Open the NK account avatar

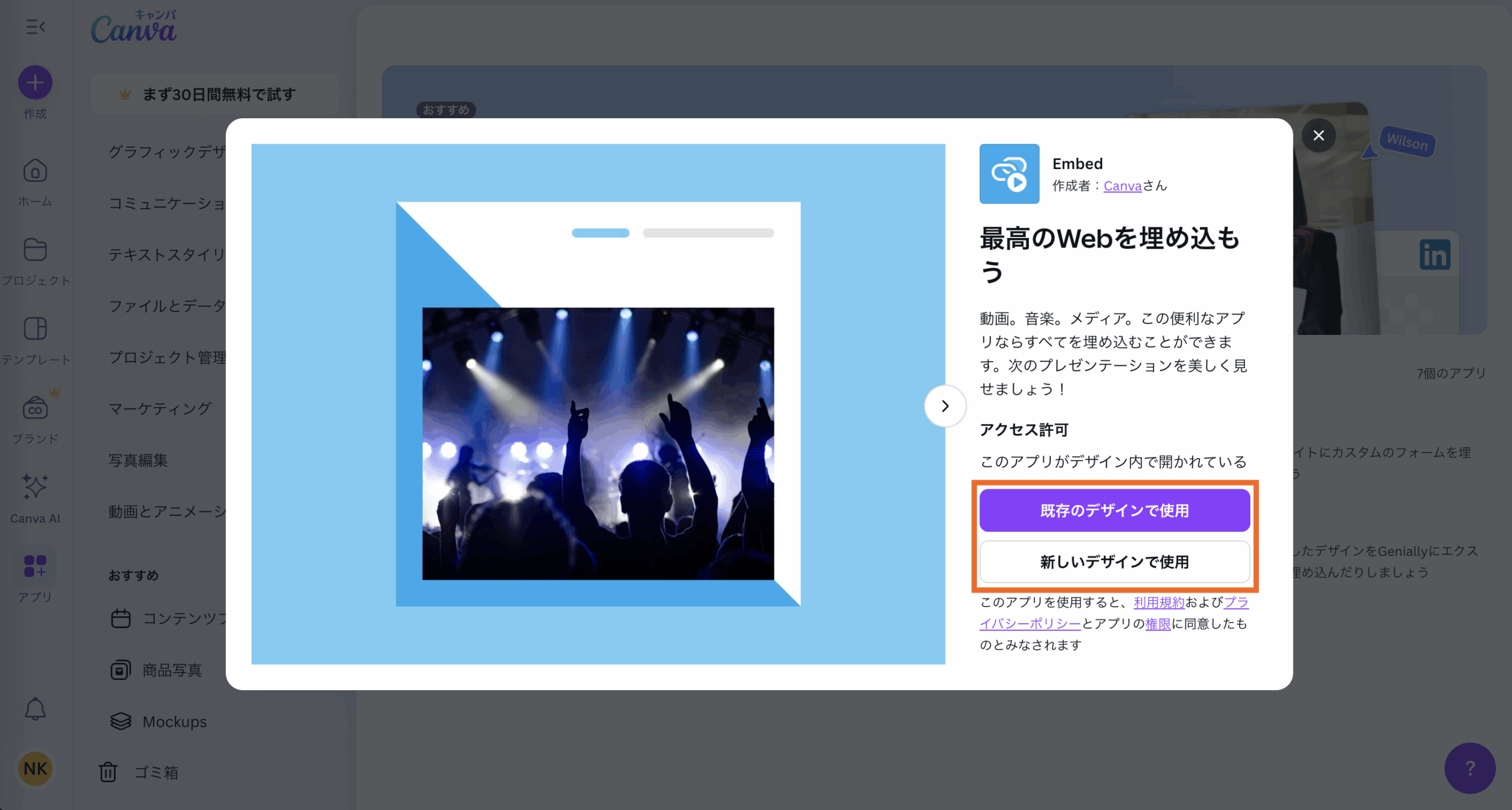[35, 769]
